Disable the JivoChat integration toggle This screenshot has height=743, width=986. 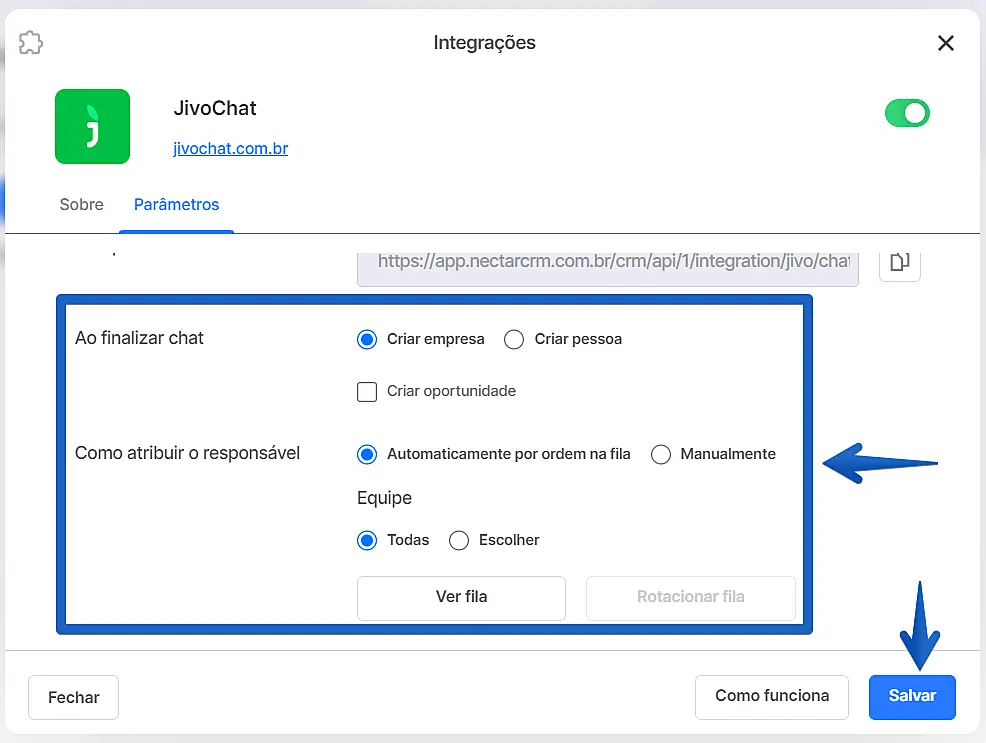pos(907,113)
